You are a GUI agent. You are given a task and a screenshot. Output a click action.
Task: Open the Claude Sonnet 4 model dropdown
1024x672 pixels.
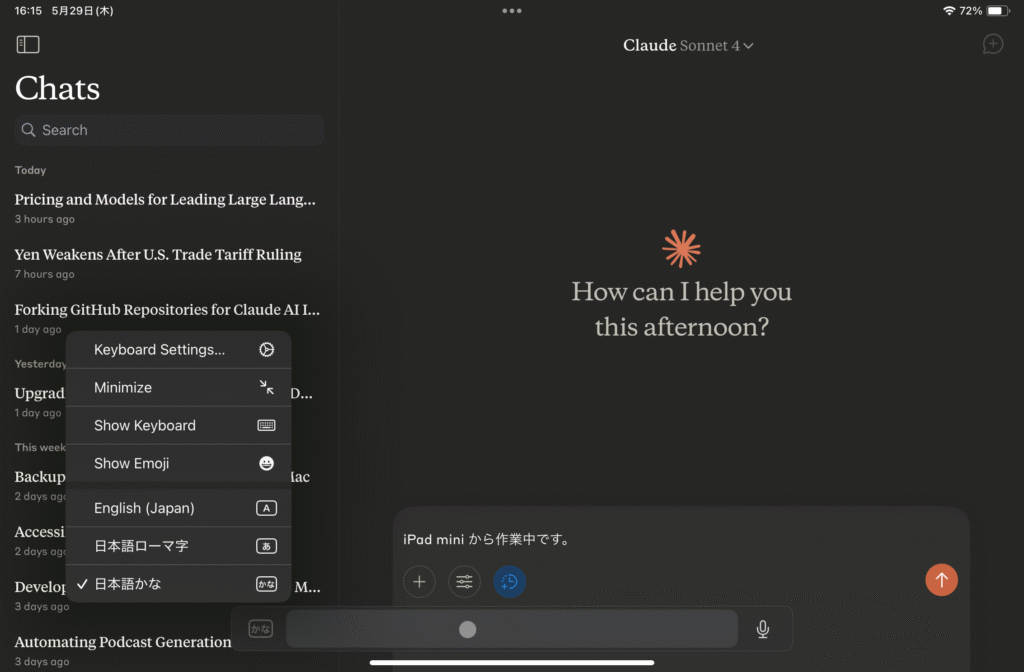(x=688, y=45)
